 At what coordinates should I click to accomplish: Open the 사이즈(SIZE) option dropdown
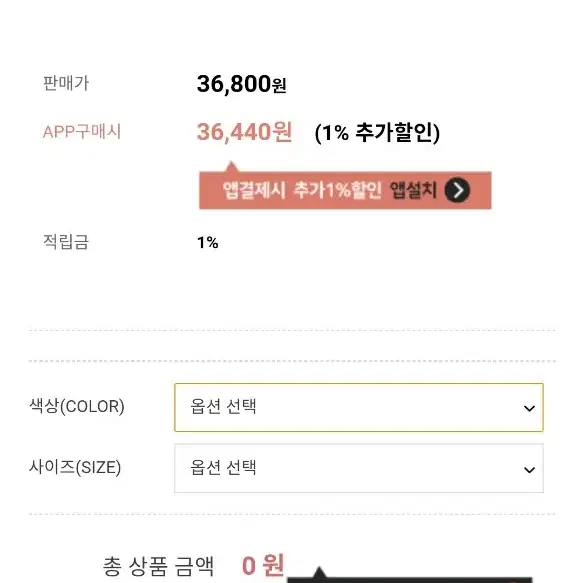coord(359,468)
